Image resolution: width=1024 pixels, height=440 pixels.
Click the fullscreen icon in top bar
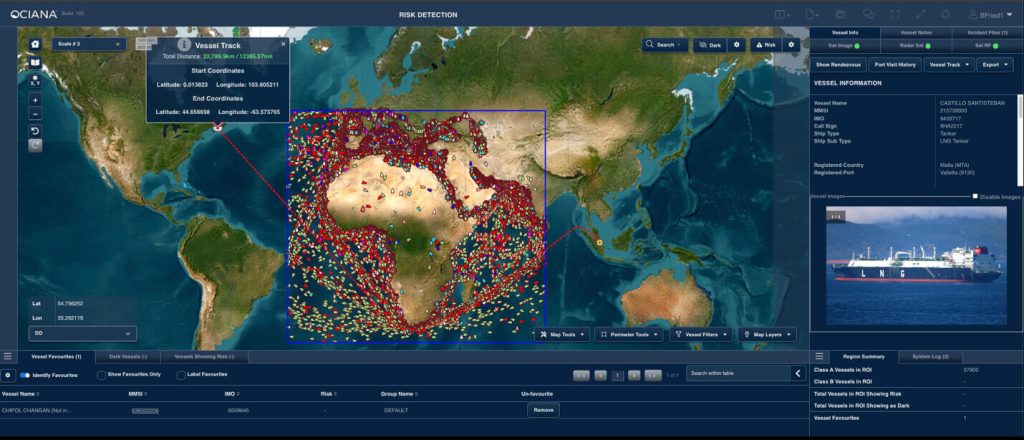(893, 14)
